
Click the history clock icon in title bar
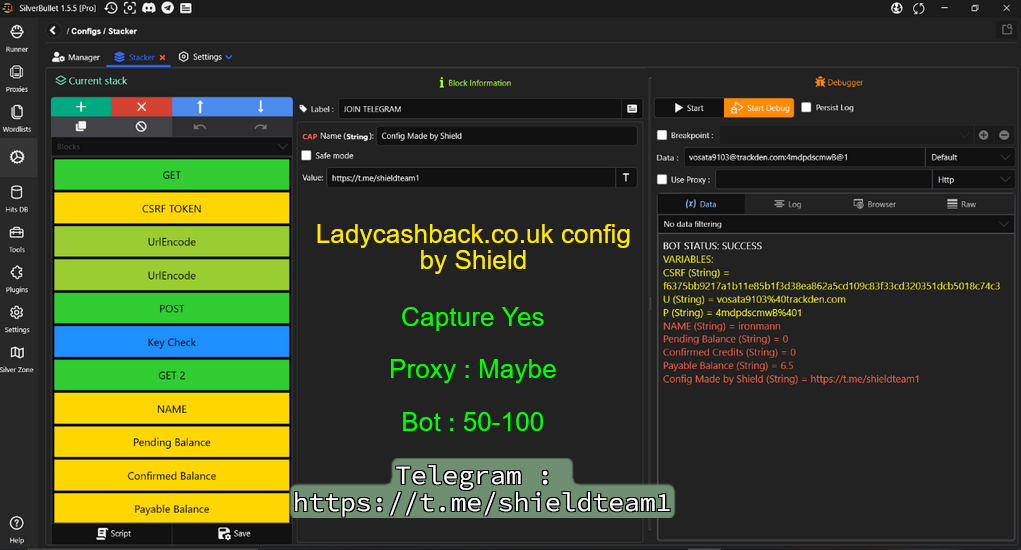coord(111,8)
